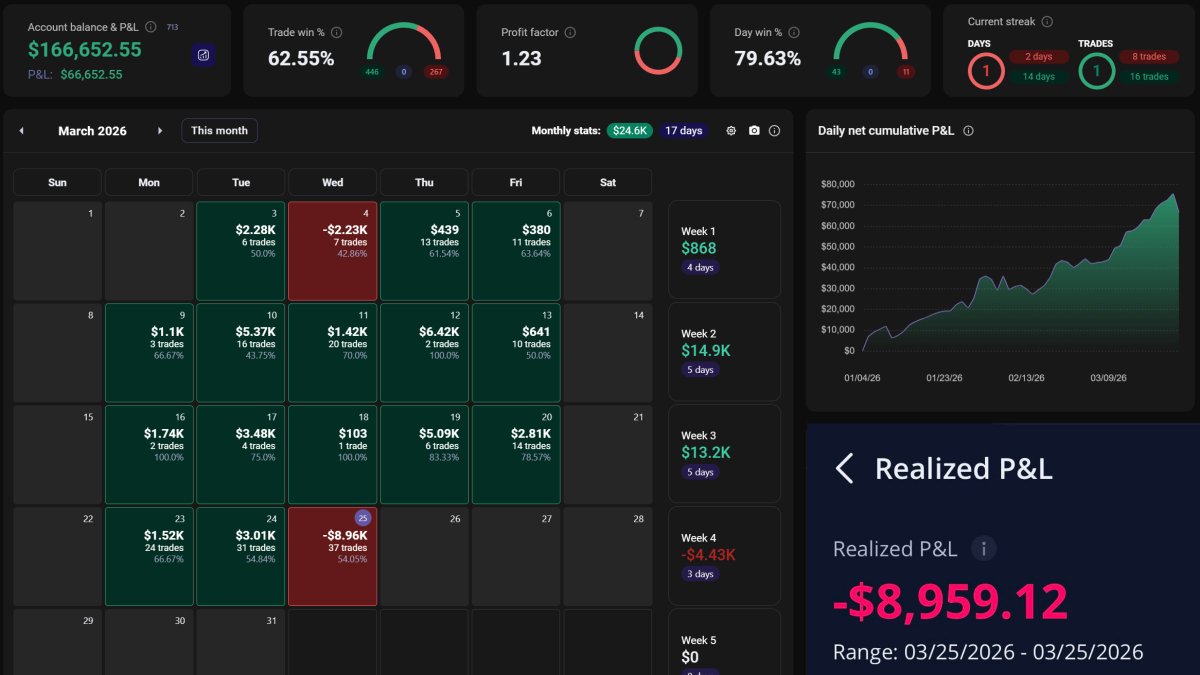Image resolution: width=1200 pixels, height=675 pixels.
Task: Open the calendar settings gear icon
Action: click(730, 130)
